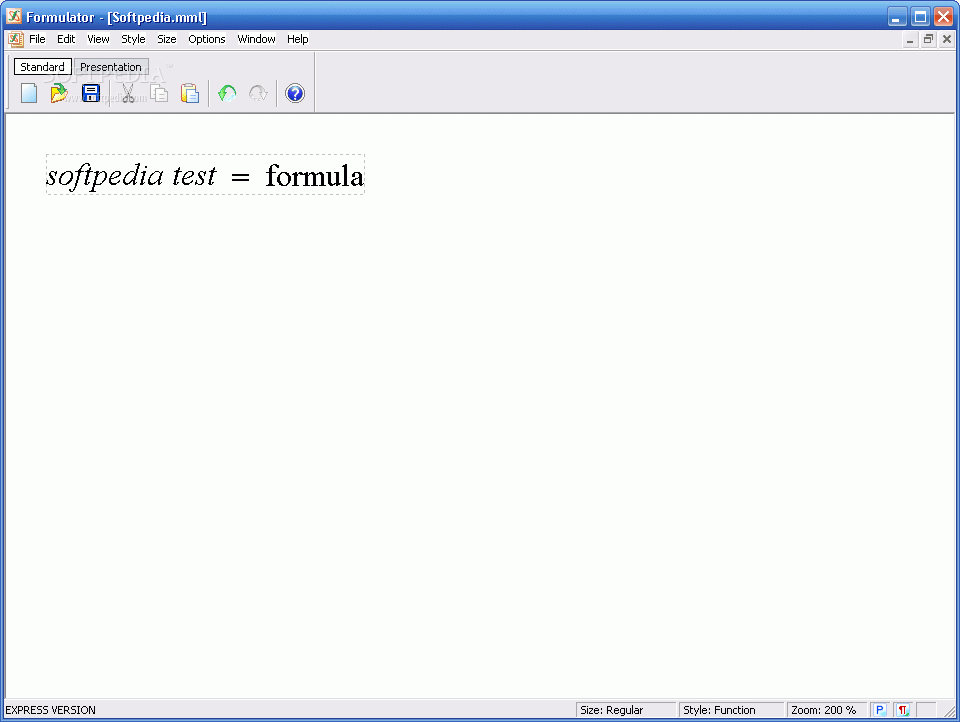Undo the last action with the green arrow
960x722 pixels.
point(227,93)
